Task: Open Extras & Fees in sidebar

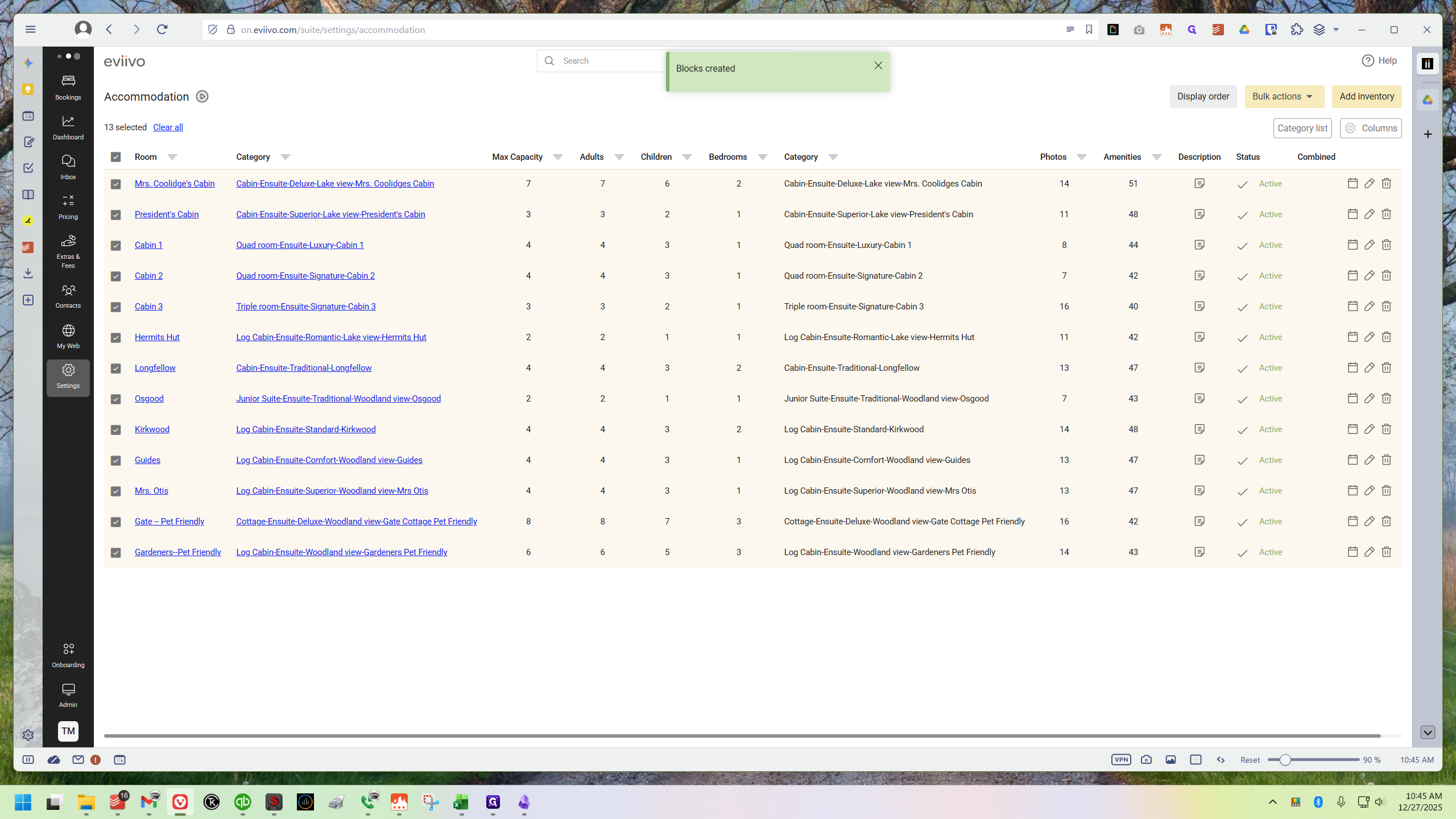Action: tap(68, 251)
